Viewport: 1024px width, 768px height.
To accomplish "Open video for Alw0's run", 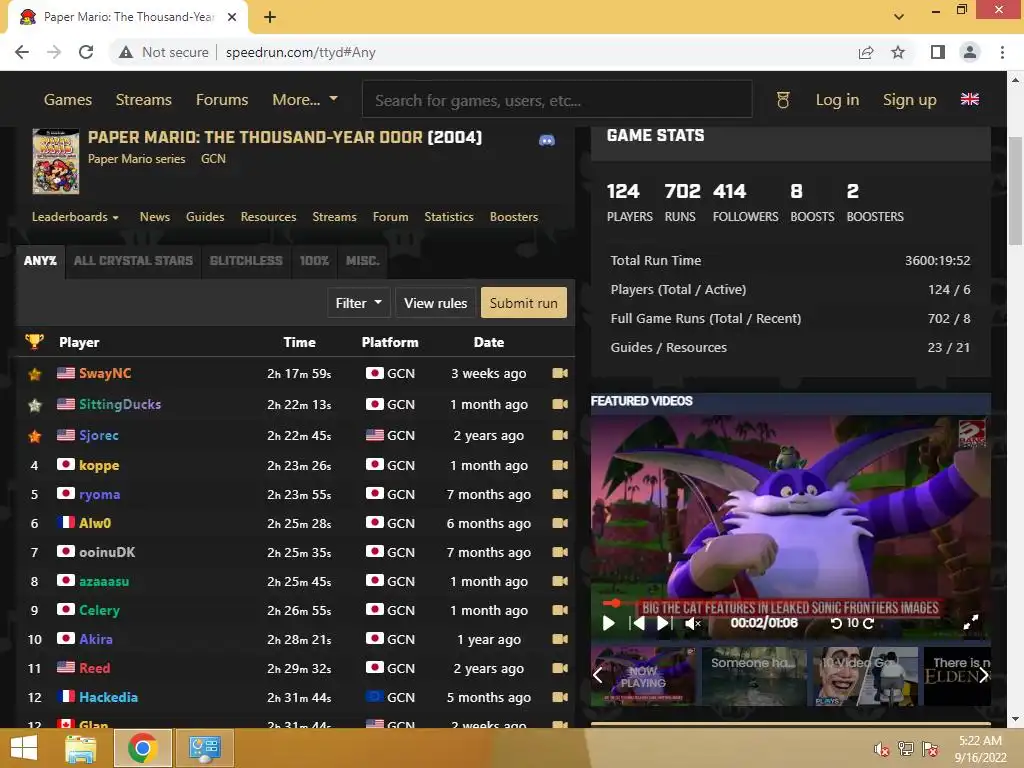I will [x=560, y=523].
